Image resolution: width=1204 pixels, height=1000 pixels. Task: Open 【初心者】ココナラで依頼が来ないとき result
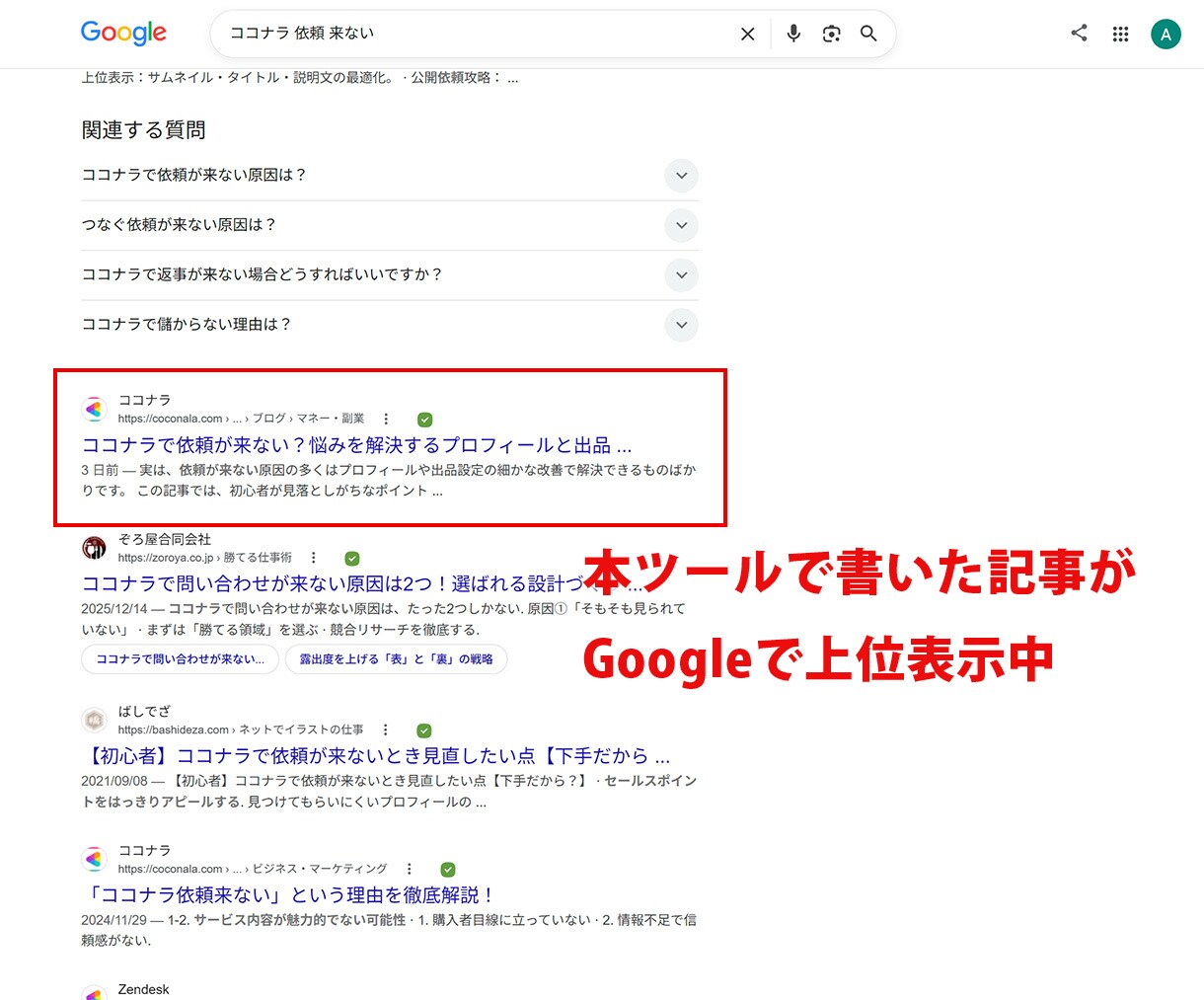[x=375, y=756]
